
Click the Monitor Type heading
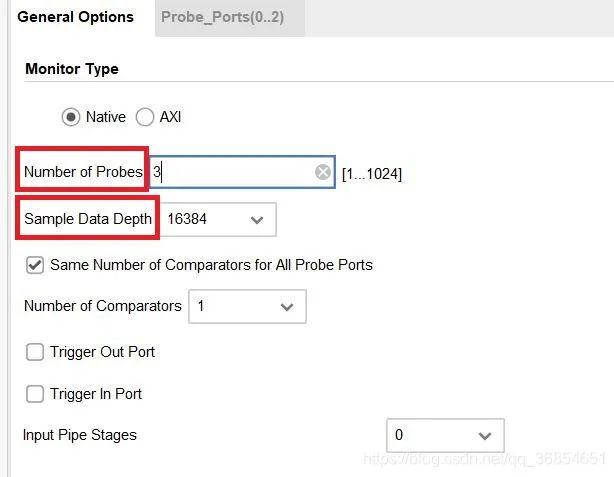click(x=72, y=69)
